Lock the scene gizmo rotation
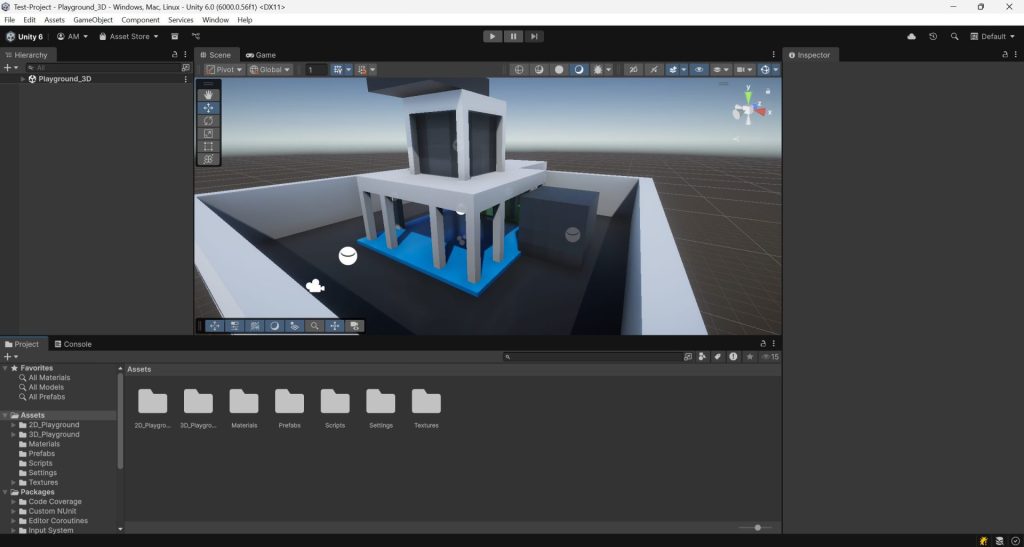The width and height of the screenshot is (1024, 547). [x=768, y=91]
